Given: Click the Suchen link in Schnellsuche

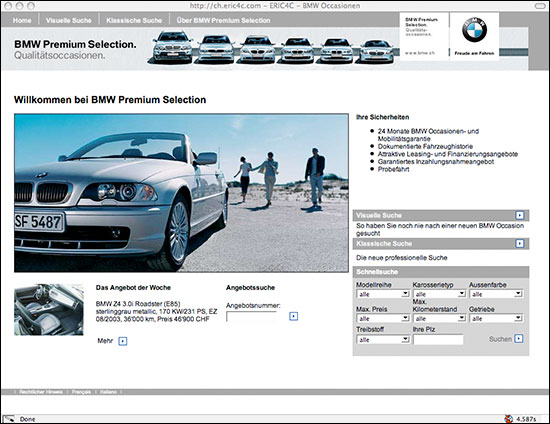Looking at the screenshot, I should (x=500, y=339).
